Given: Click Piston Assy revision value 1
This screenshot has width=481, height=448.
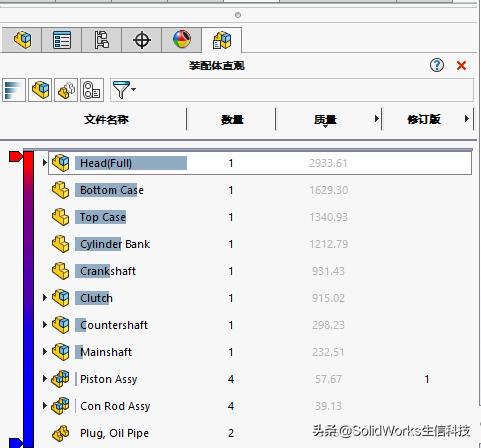Looking at the screenshot, I should (x=427, y=379).
